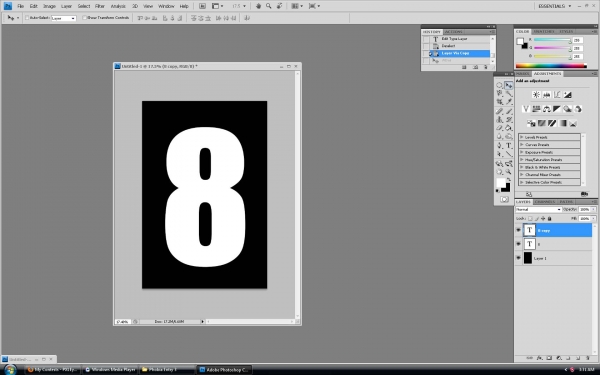Hide Layer 1 visibility eye
Image resolution: width=600 pixels, height=375 pixels.
(x=518, y=258)
